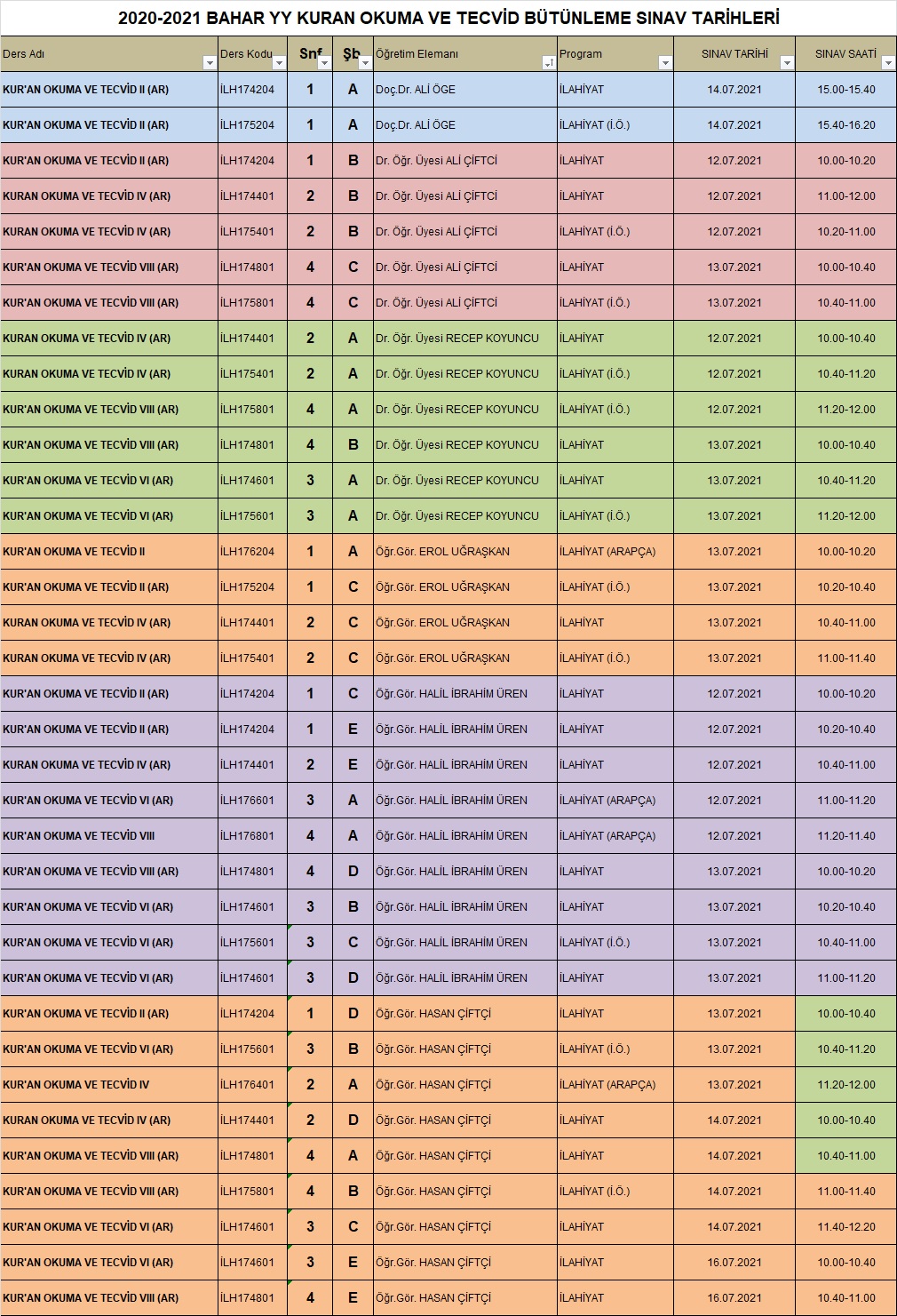Open the Öğretim Elemanı sort filter dropdown
The height and width of the screenshot is (1316, 897).
549,63
